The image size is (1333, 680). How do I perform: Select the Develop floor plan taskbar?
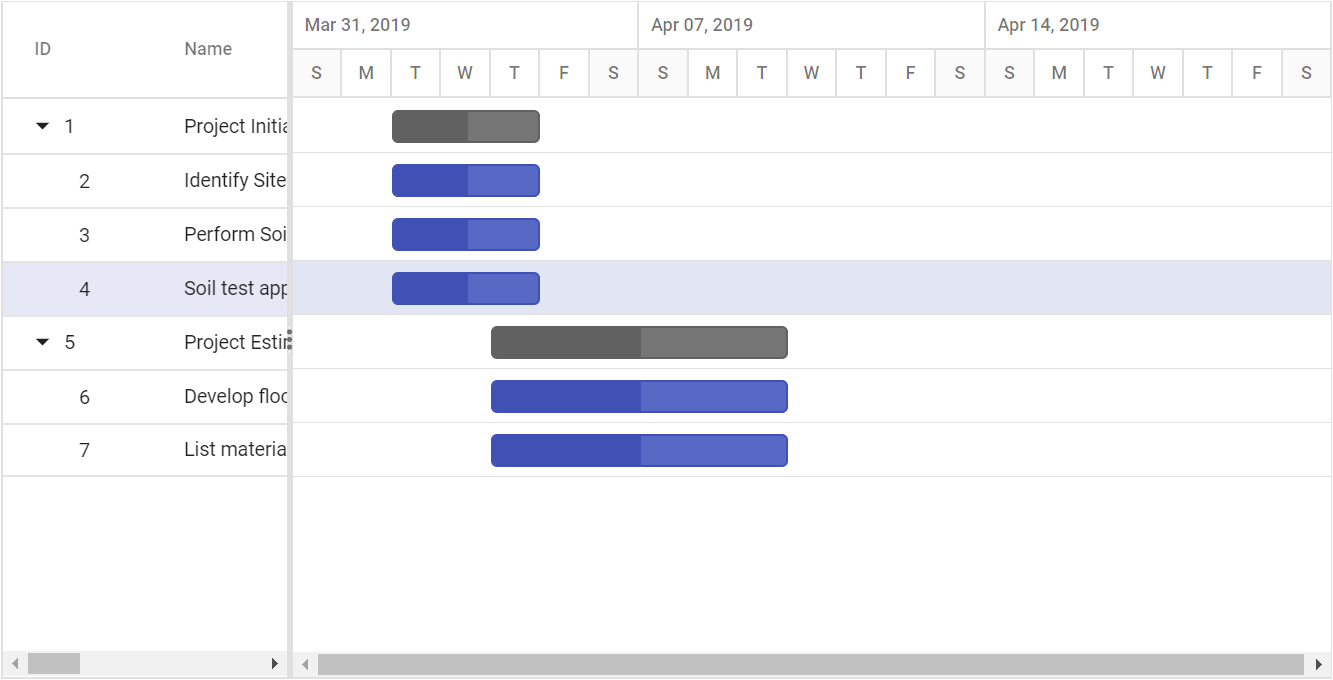pyautogui.click(x=639, y=396)
